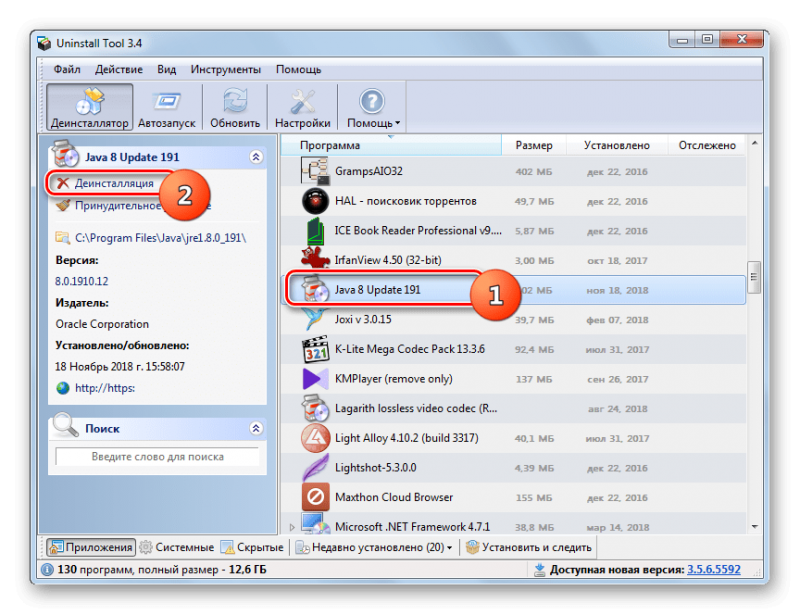This screenshot has height=615, width=800.
Task: Sort list by Размер column
Action: (534, 145)
